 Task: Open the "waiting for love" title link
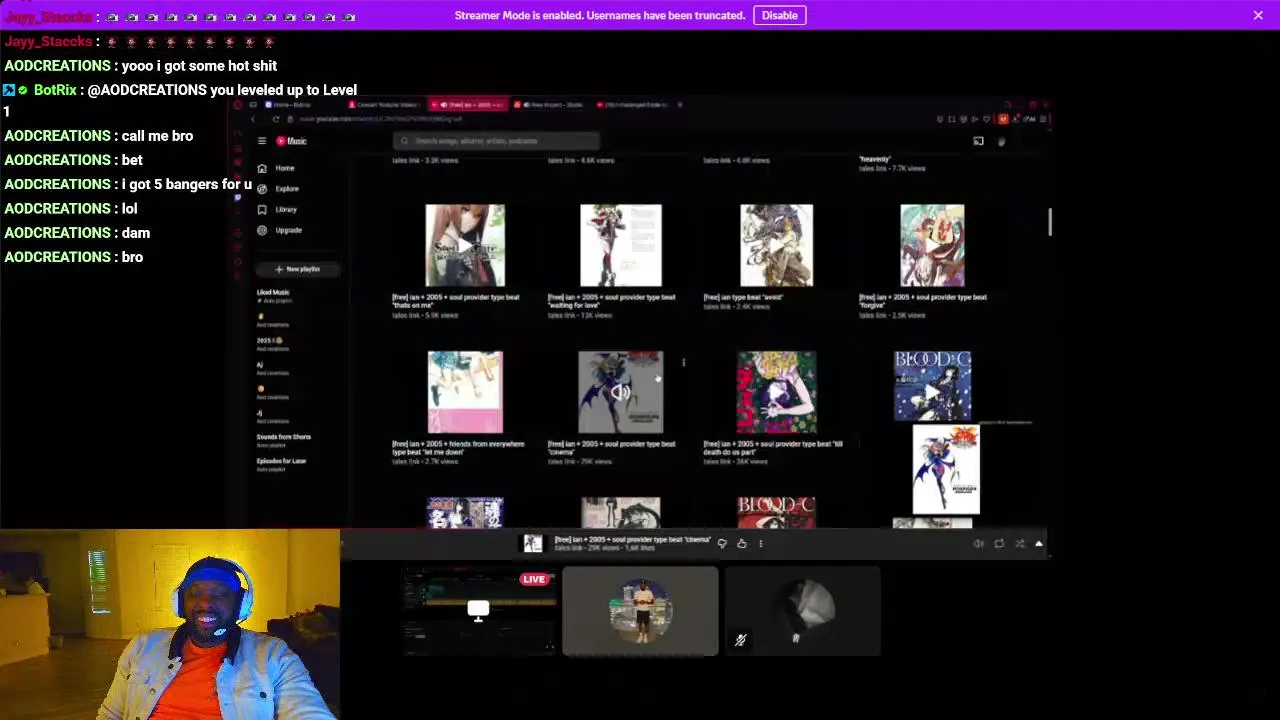(x=612, y=301)
